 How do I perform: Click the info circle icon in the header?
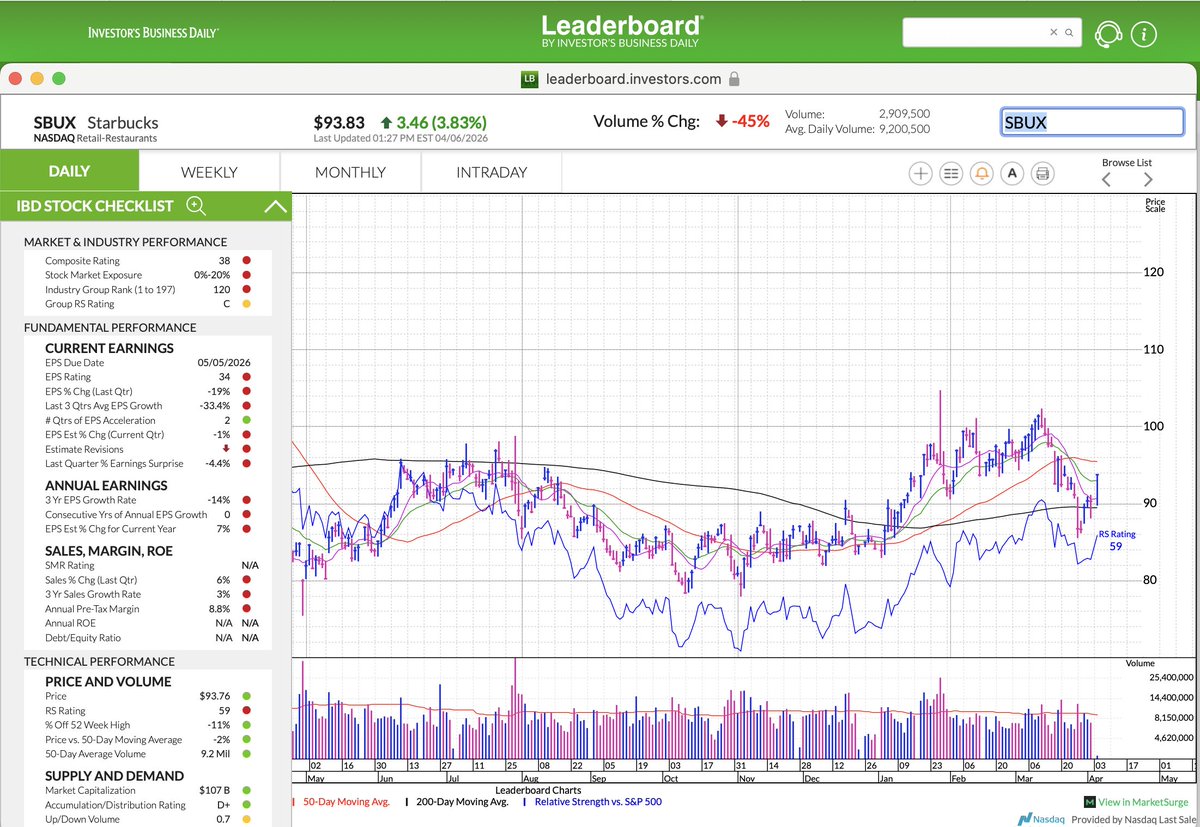[1144, 32]
